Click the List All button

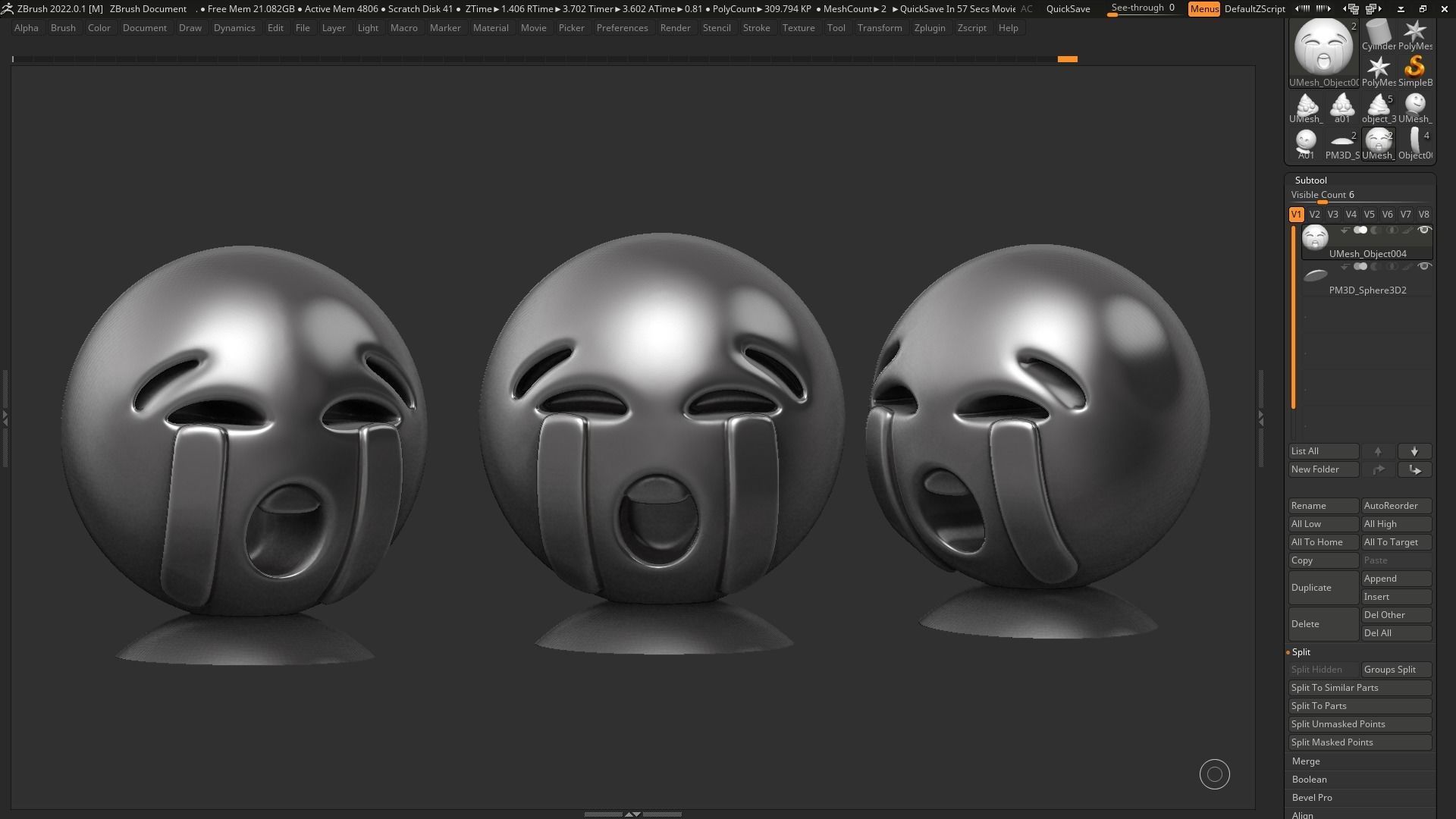1323,451
